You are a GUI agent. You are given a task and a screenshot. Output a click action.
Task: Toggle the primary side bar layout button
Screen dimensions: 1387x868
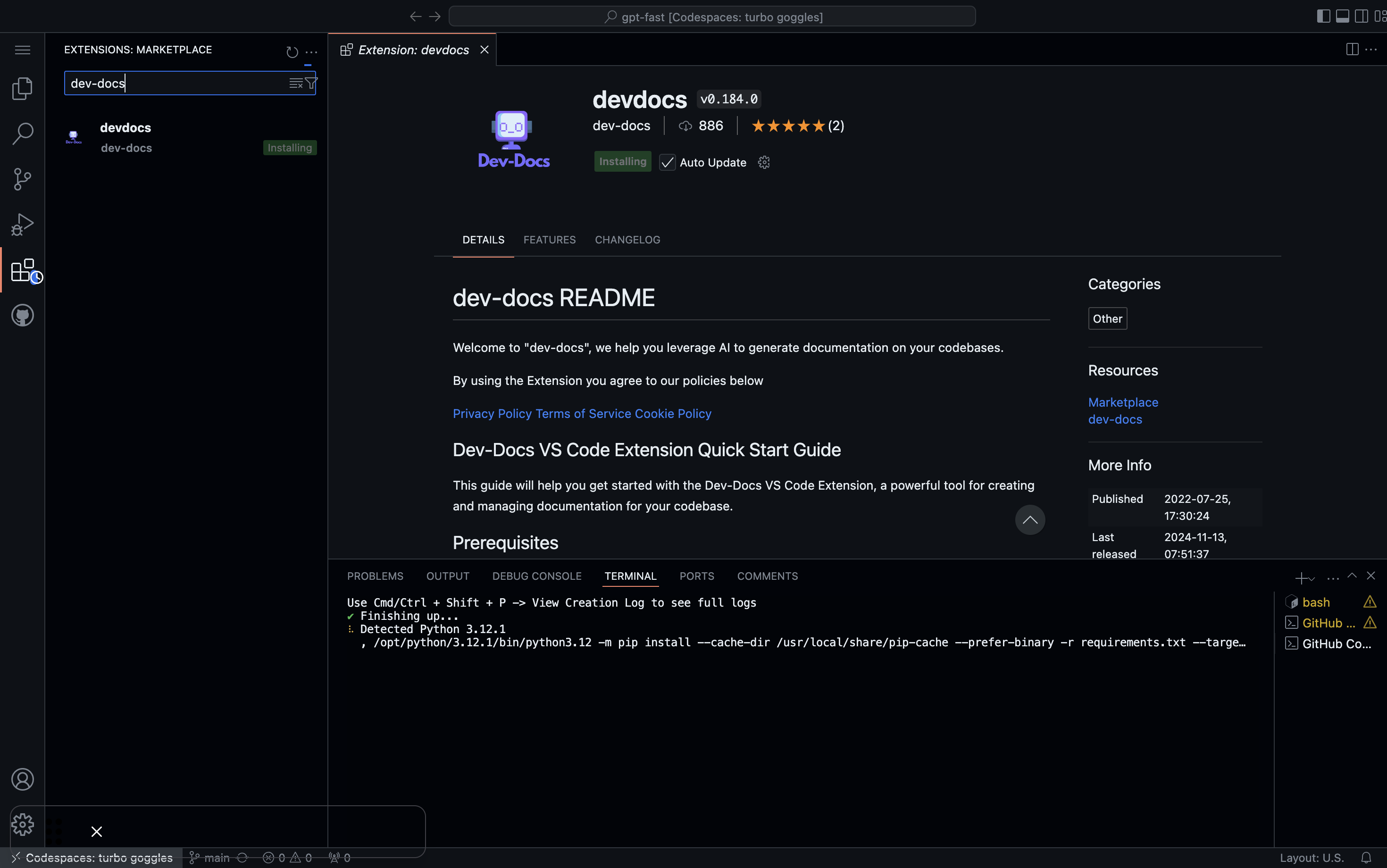pyautogui.click(x=1323, y=16)
